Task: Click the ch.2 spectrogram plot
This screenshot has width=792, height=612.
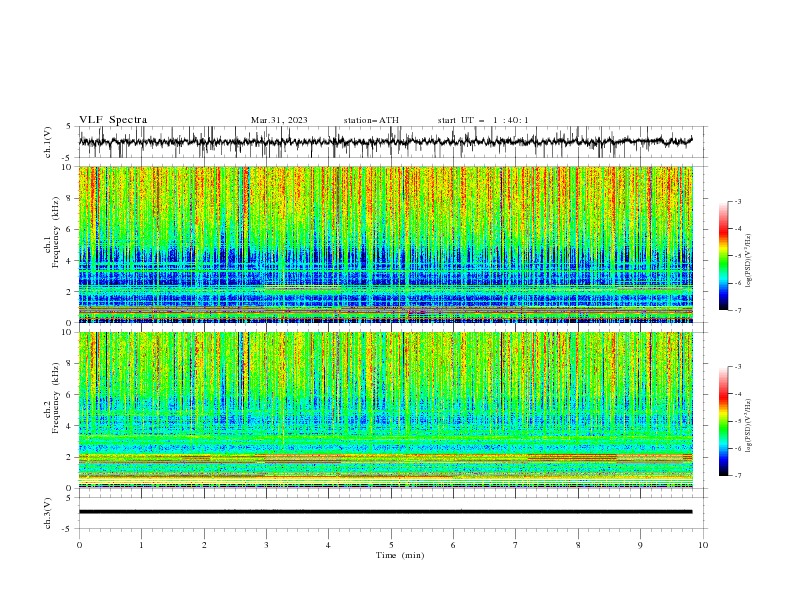Action: [x=386, y=410]
